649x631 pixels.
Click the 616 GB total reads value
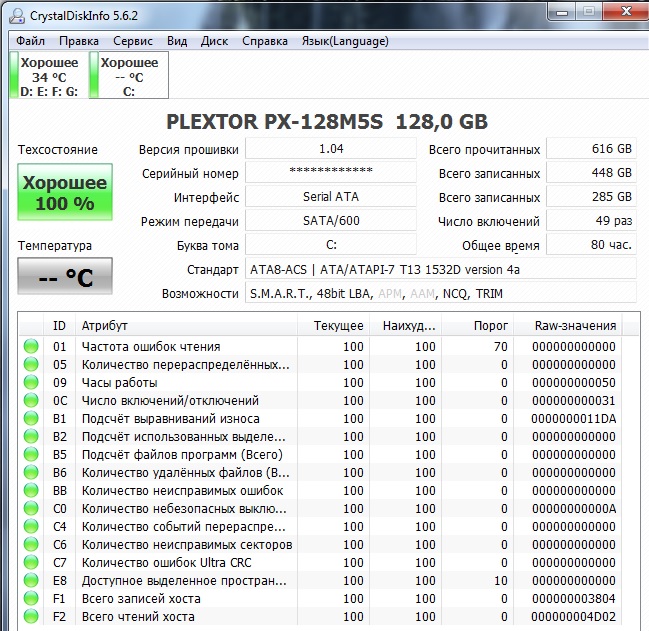tap(591, 149)
